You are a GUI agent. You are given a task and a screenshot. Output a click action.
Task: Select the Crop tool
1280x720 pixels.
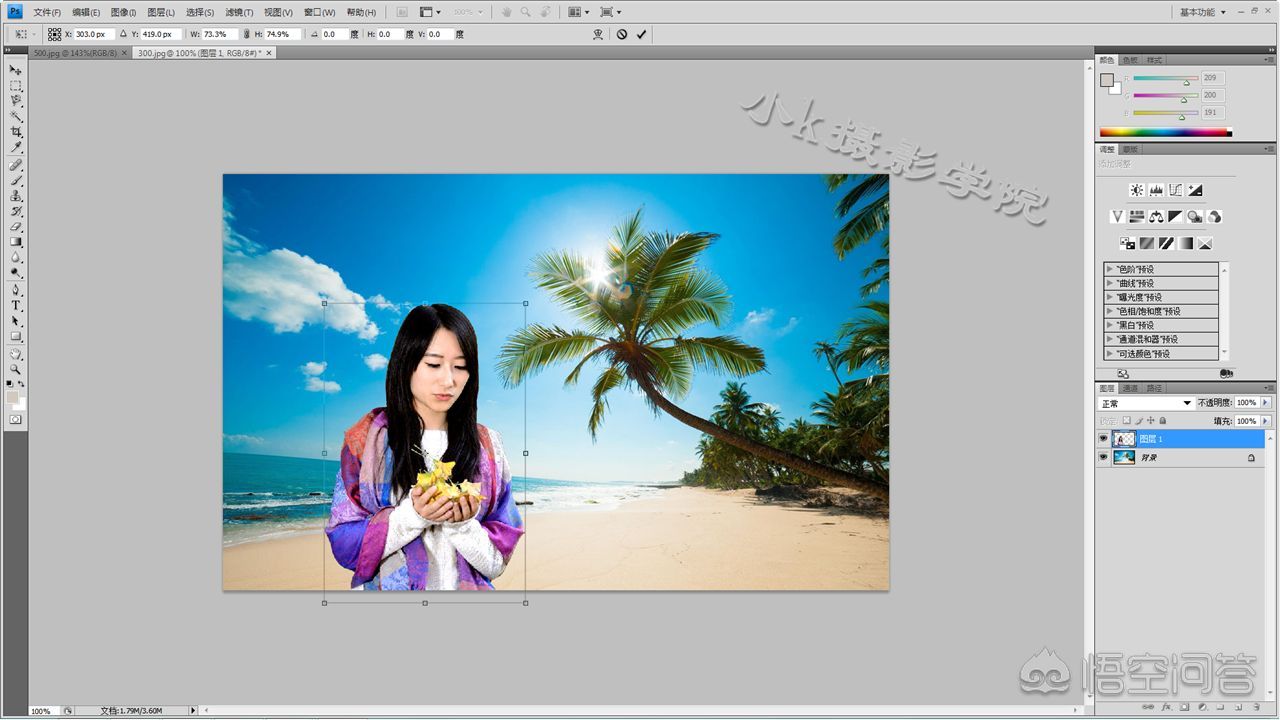click(16, 131)
